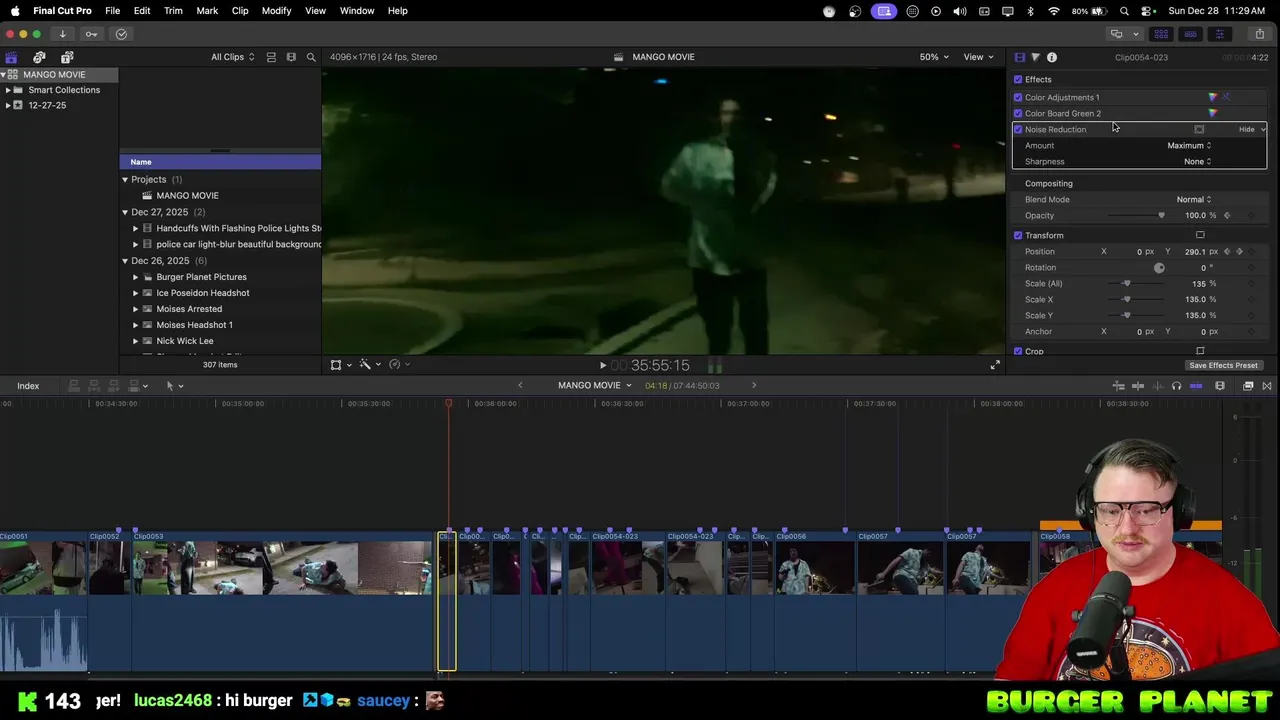Viewport: 1280px width, 720px height.
Task: Toggle clip appearance filmstrip/list view icon
Action: (271, 57)
